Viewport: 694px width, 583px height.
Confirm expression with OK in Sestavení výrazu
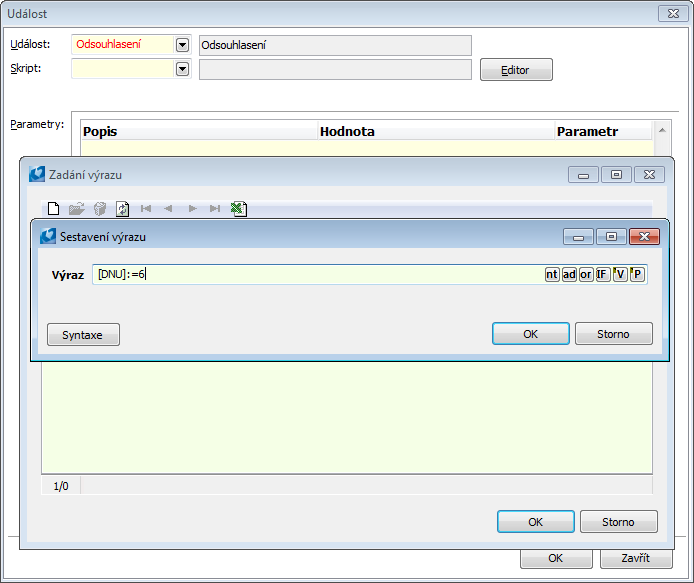[x=531, y=334]
